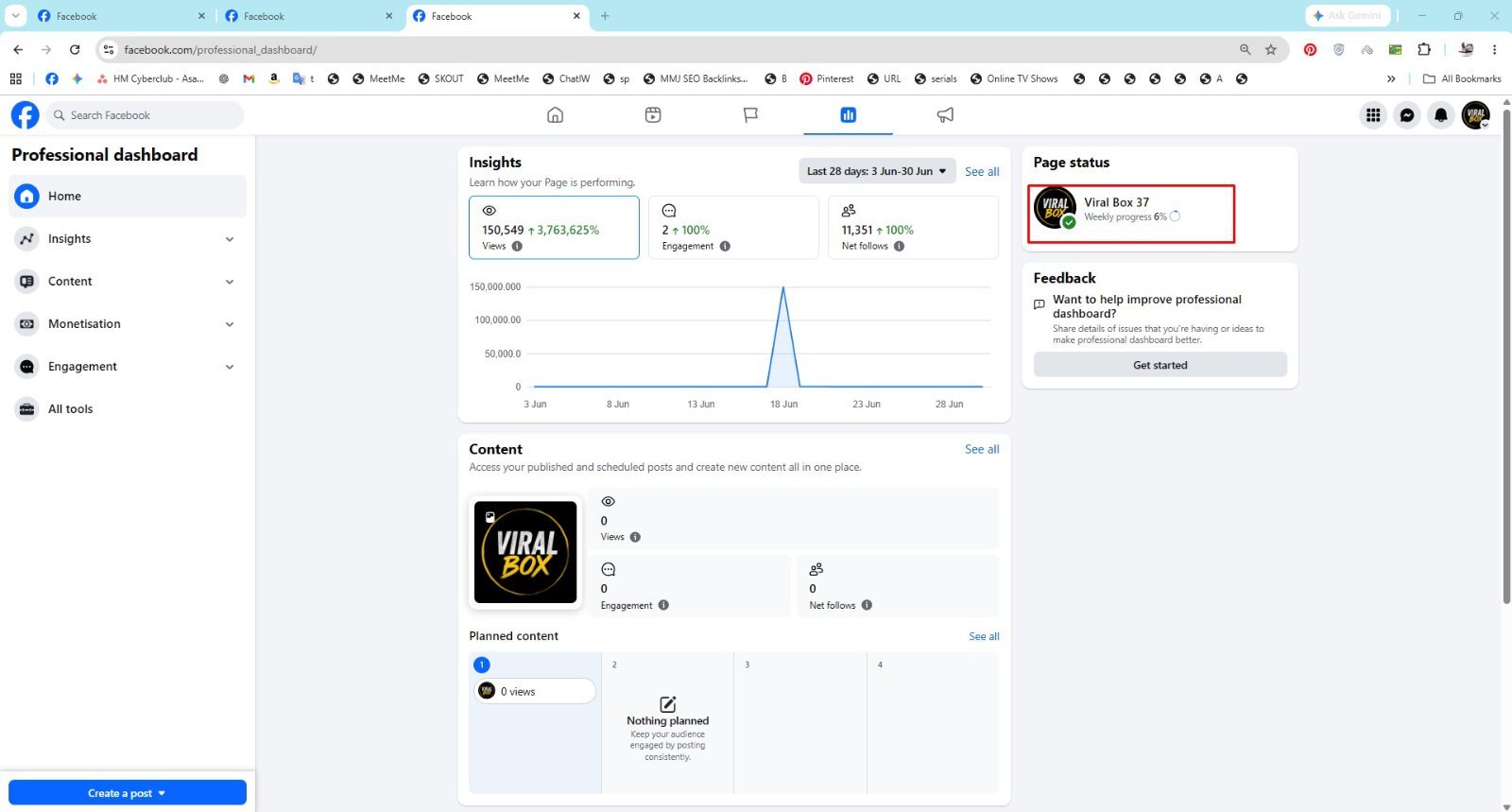Select the Views metric card showing 150,549
This screenshot has height=812, width=1512.
[554, 227]
